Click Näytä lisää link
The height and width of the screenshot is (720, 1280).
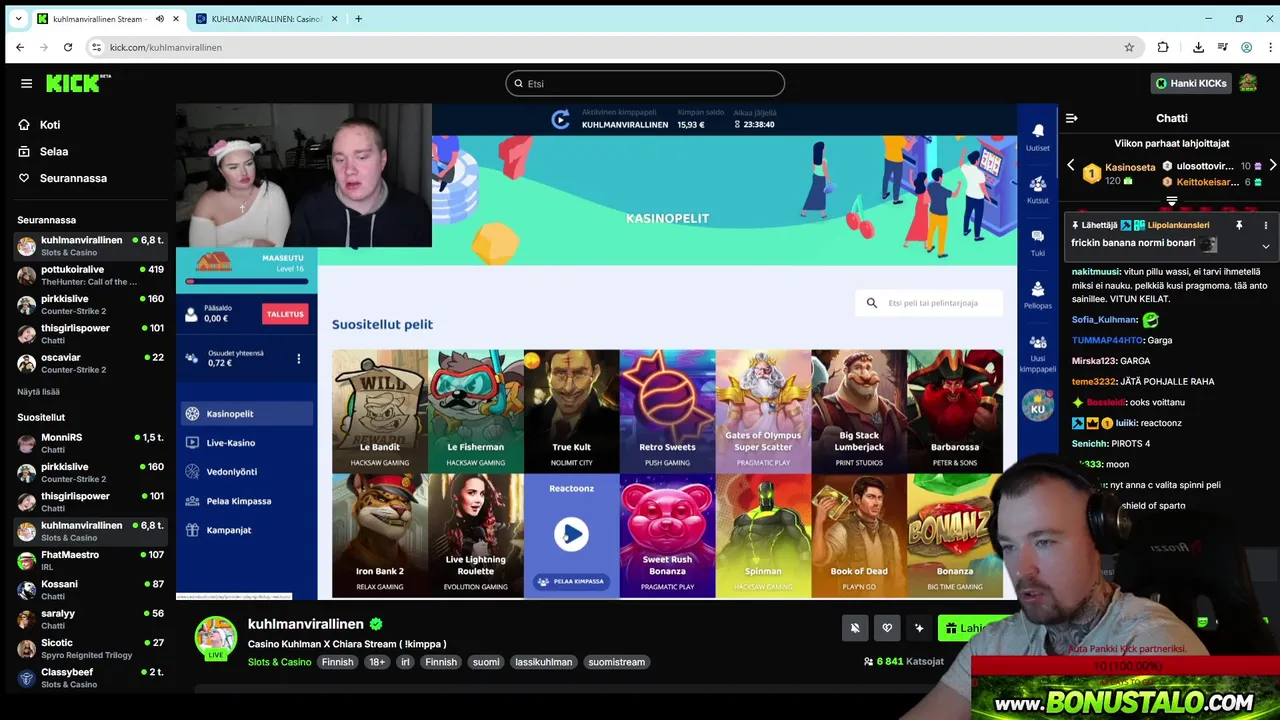(x=38, y=392)
